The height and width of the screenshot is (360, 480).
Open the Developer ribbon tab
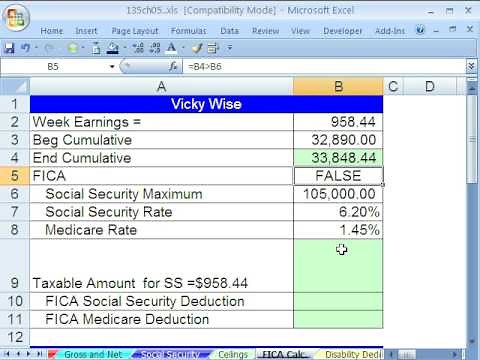pyautogui.click(x=342, y=31)
